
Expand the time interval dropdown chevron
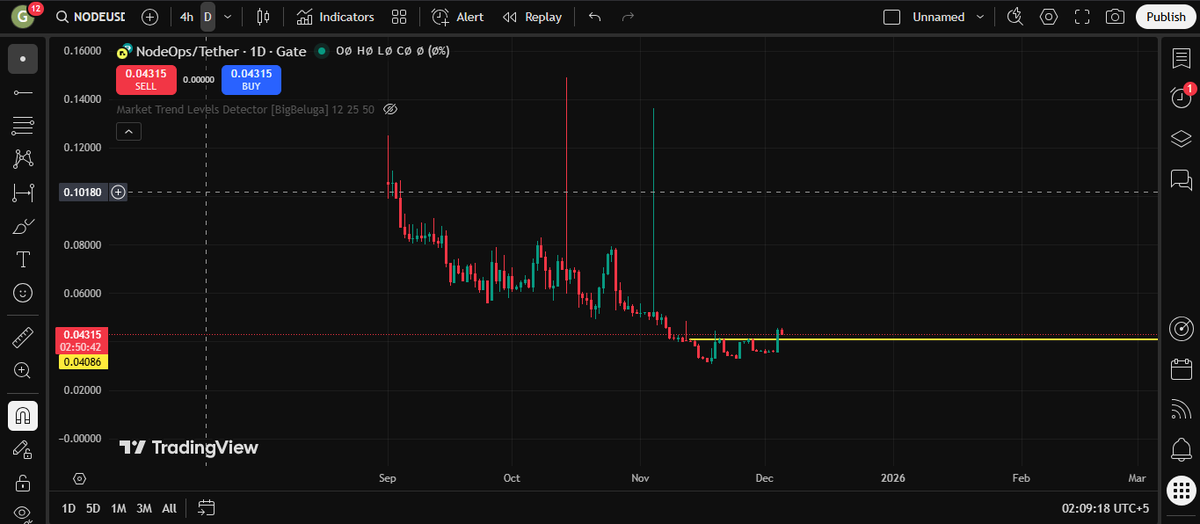[x=229, y=17]
